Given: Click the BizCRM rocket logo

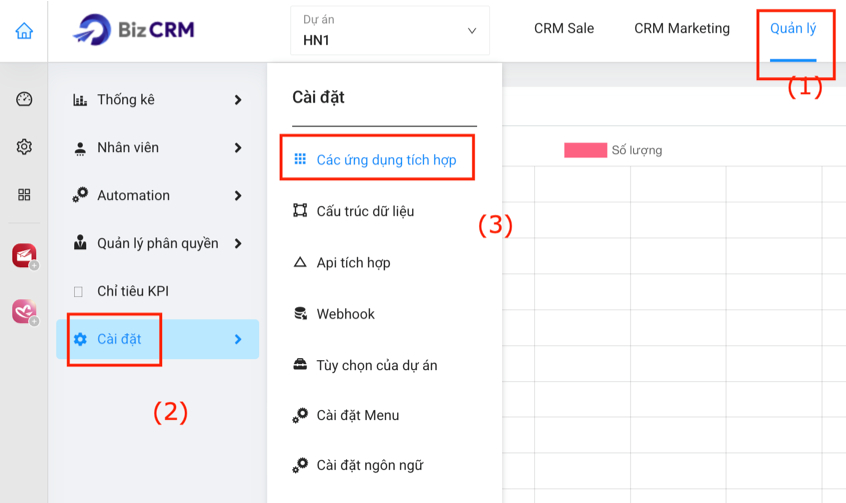Looking at the screenshot, I should click(91, 30).
